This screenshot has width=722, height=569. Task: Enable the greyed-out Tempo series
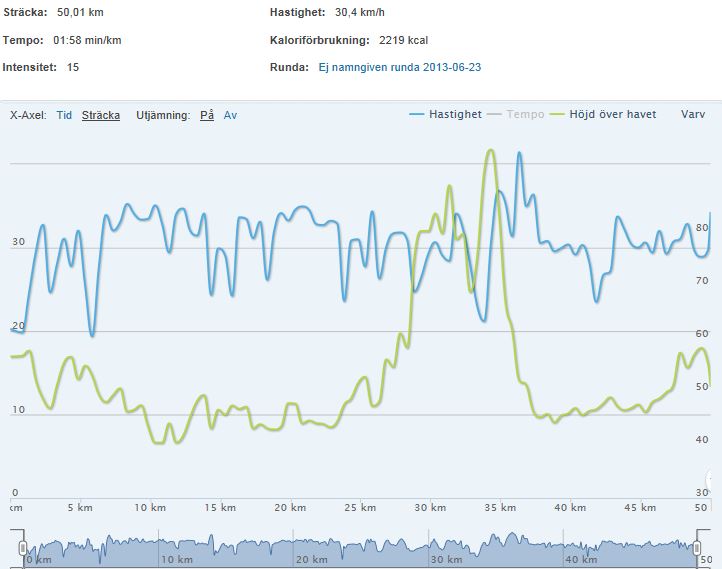pos(525,115)
